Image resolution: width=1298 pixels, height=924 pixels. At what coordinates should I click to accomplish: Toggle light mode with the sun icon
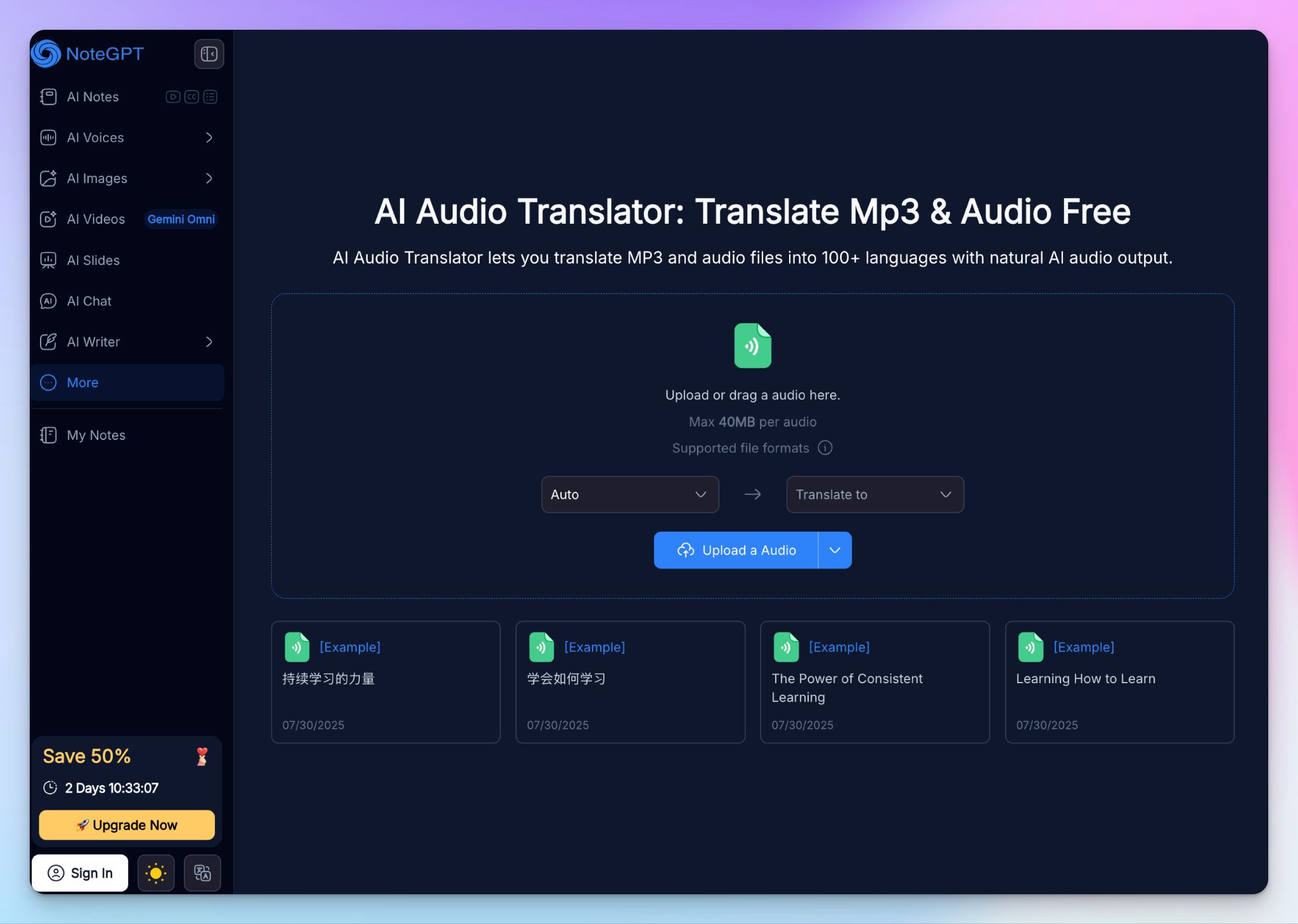click(x=156, y=873)
